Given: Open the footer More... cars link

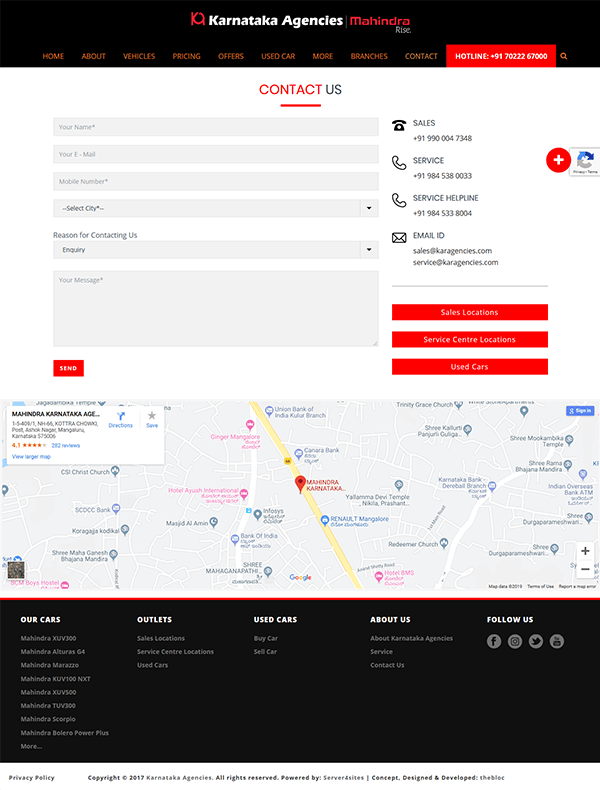Looking at the screenshot, I should tap(31, 746).
